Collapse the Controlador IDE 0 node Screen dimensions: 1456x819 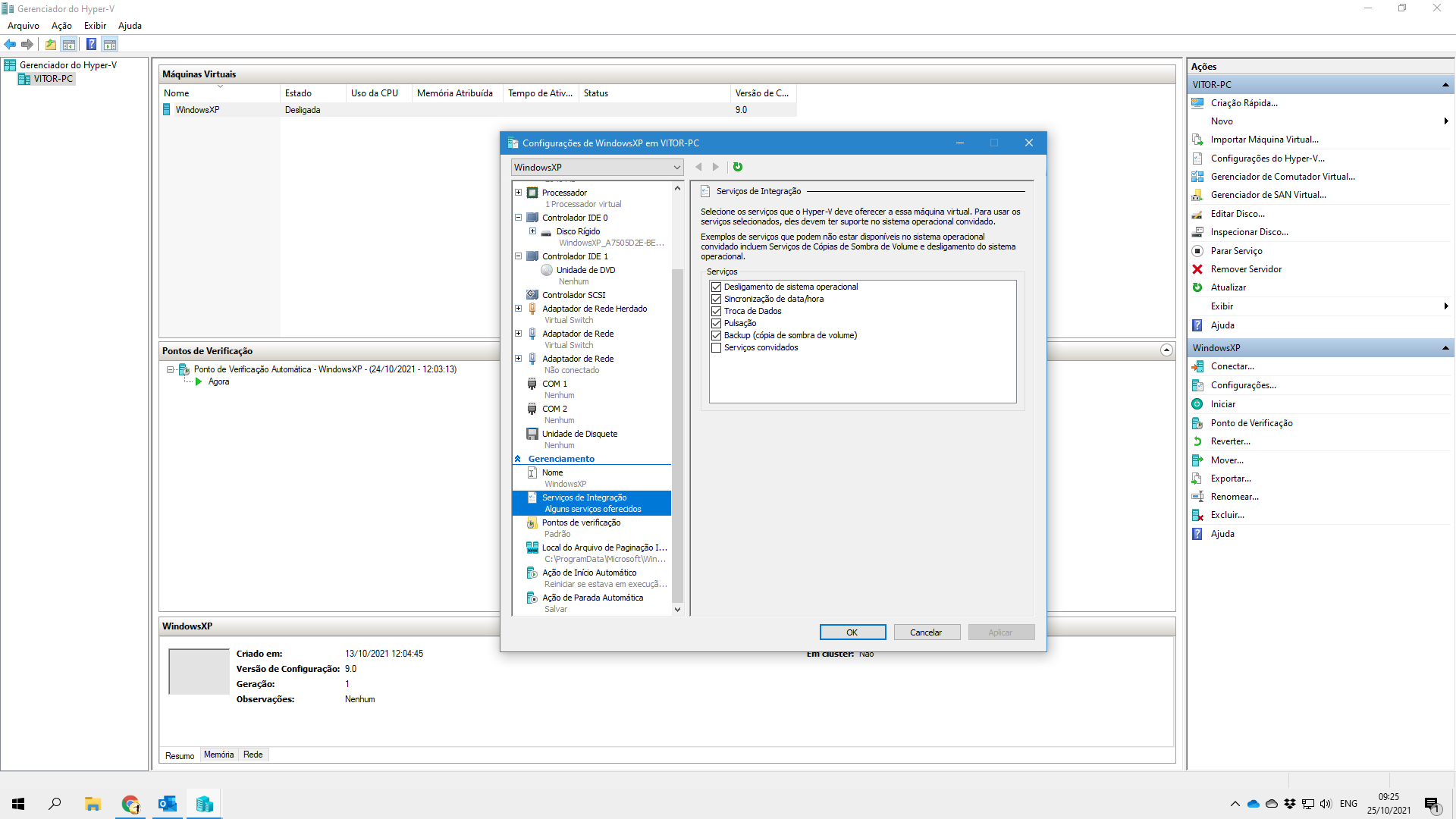coord(519,218)
